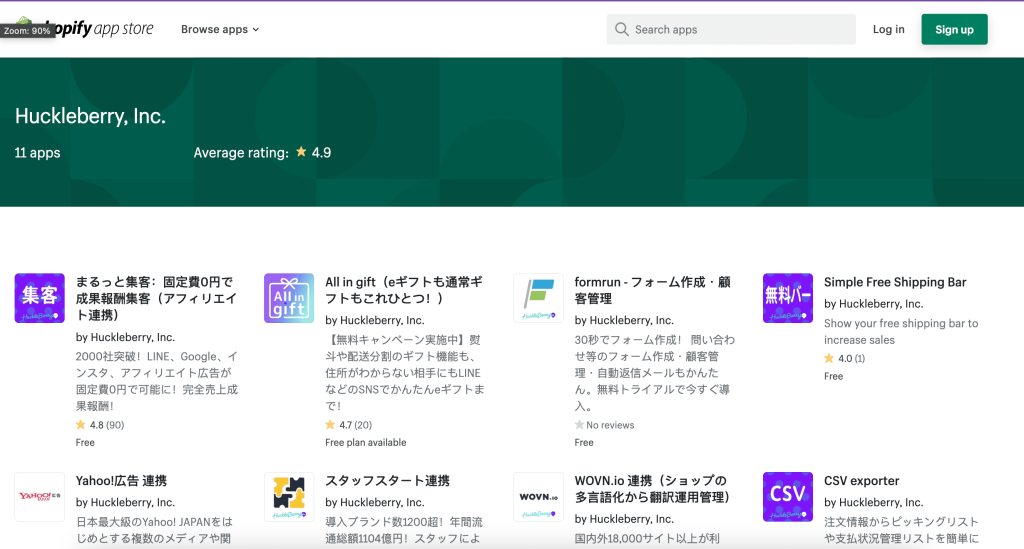This screenshot has width=1024, height=549.
Task: Open the まるっと集客 app title link
Action: pos(156,298)
